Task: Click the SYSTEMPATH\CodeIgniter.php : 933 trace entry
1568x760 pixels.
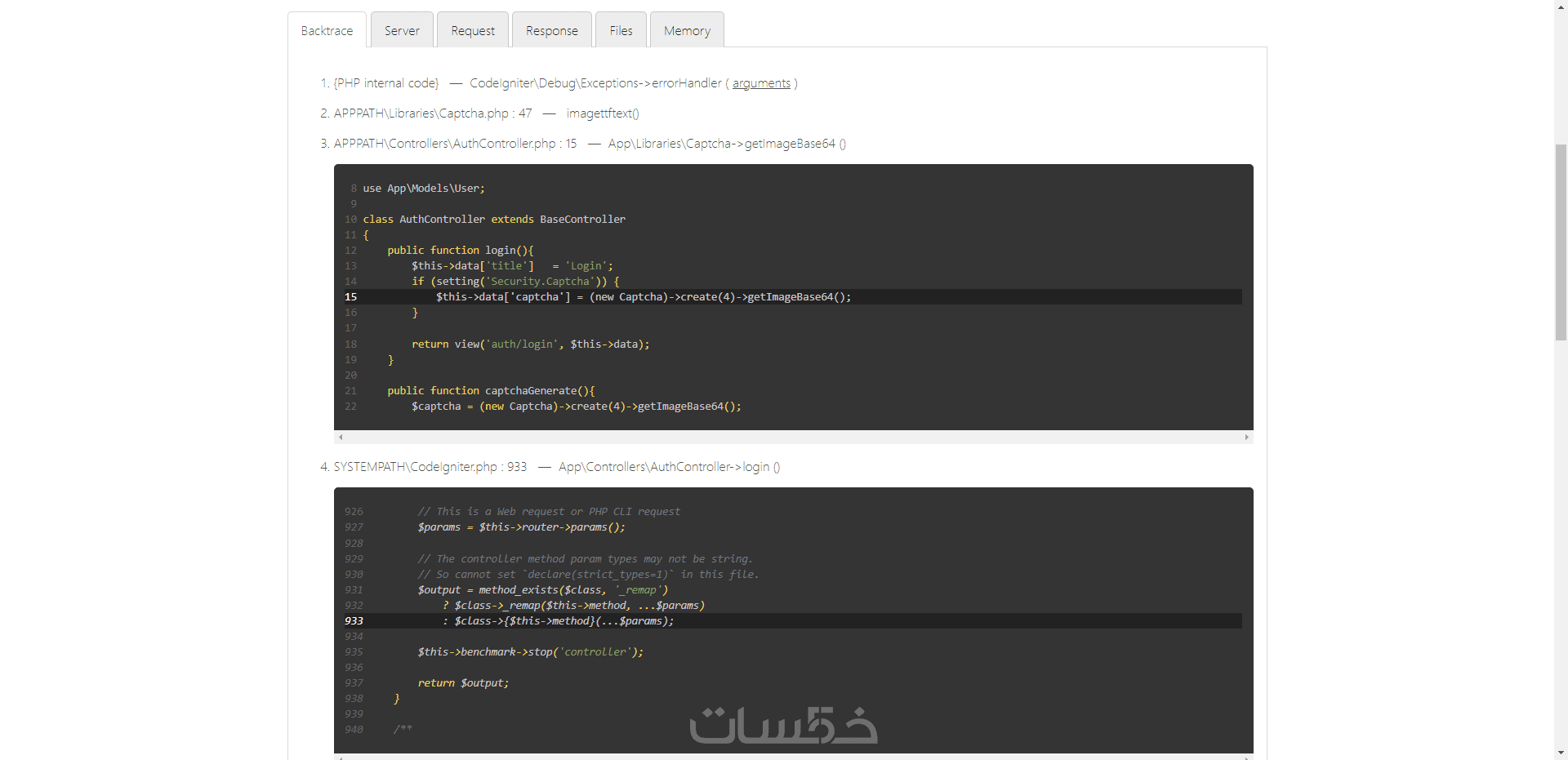Action: coord(430,467)
